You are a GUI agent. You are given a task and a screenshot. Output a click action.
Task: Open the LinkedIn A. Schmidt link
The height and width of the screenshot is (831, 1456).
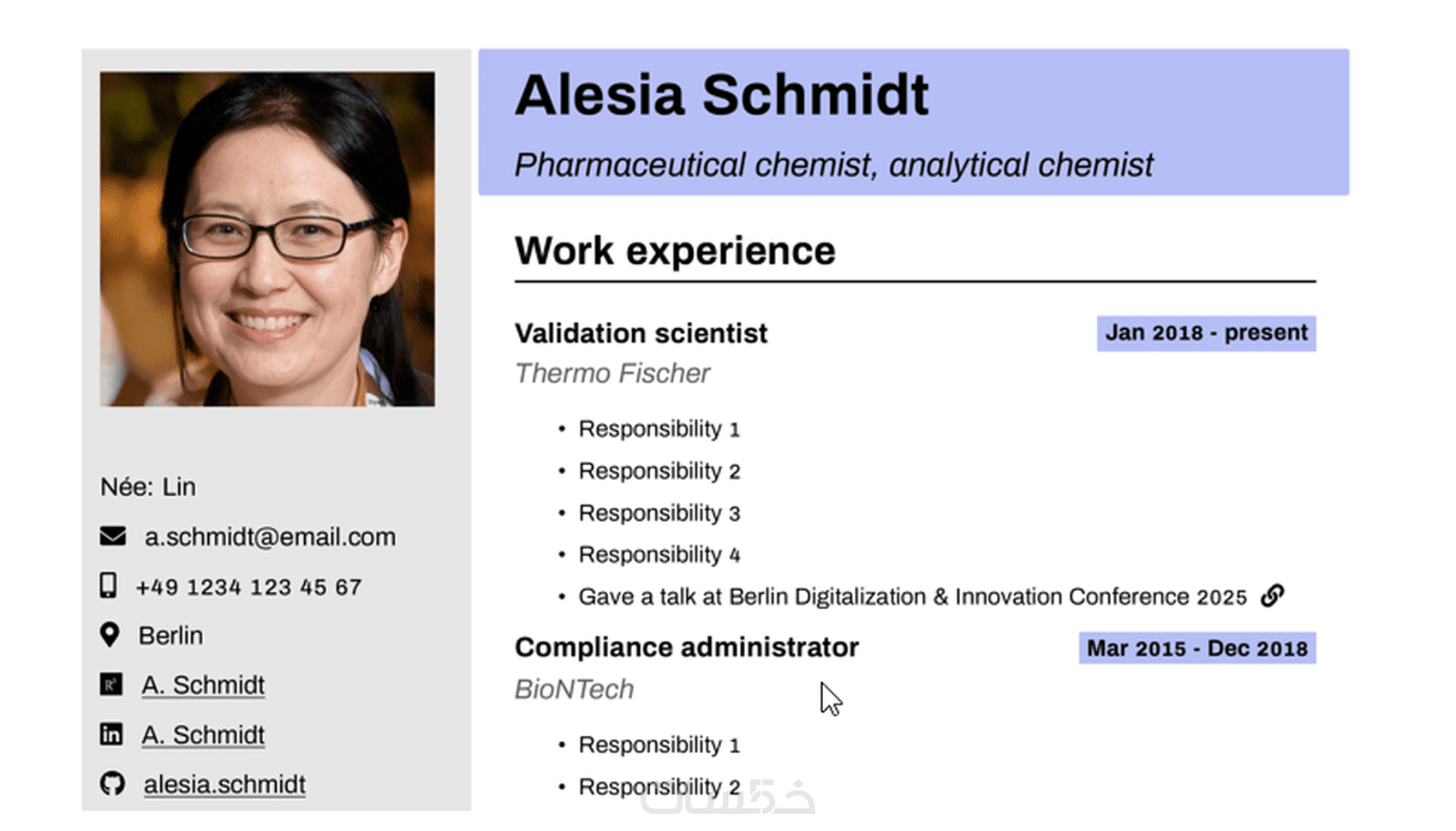point(203,735)
